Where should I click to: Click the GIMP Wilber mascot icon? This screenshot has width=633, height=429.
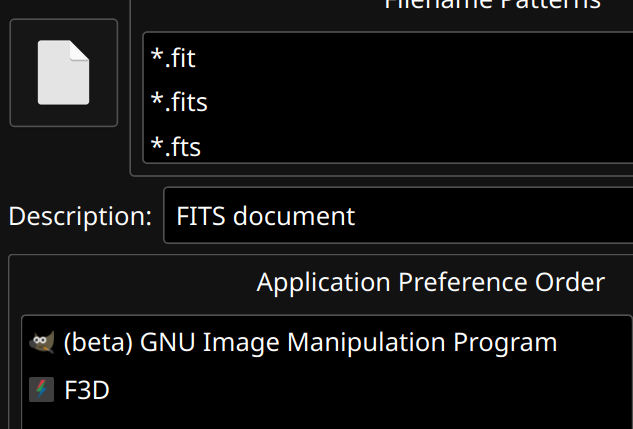coord(42,342)
